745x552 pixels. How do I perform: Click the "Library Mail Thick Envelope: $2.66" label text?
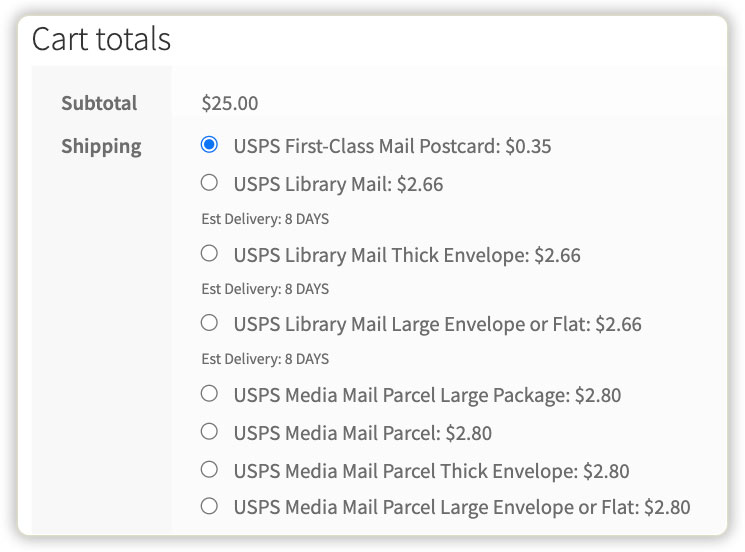click(x=407, y=255)
